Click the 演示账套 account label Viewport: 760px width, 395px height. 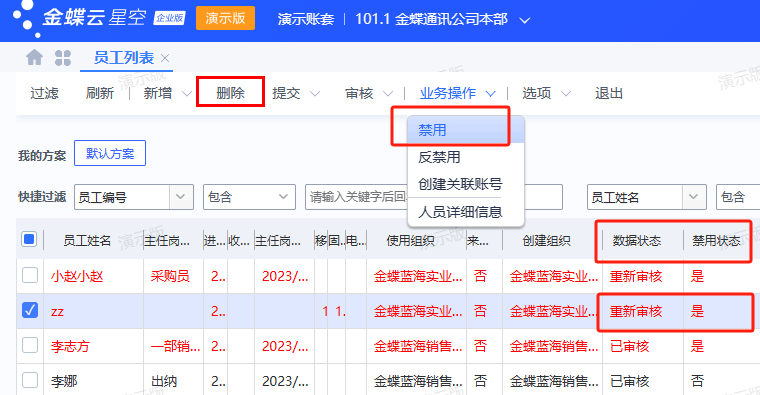[x=306, y=19]
